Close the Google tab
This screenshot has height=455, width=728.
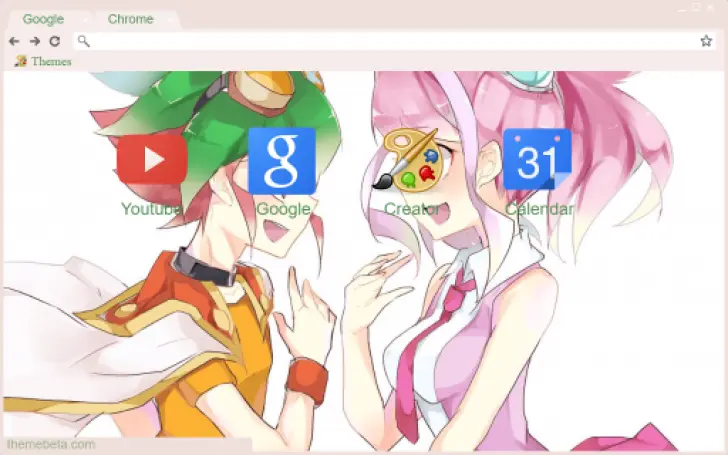pyautogui.click(x=85, y=19)
